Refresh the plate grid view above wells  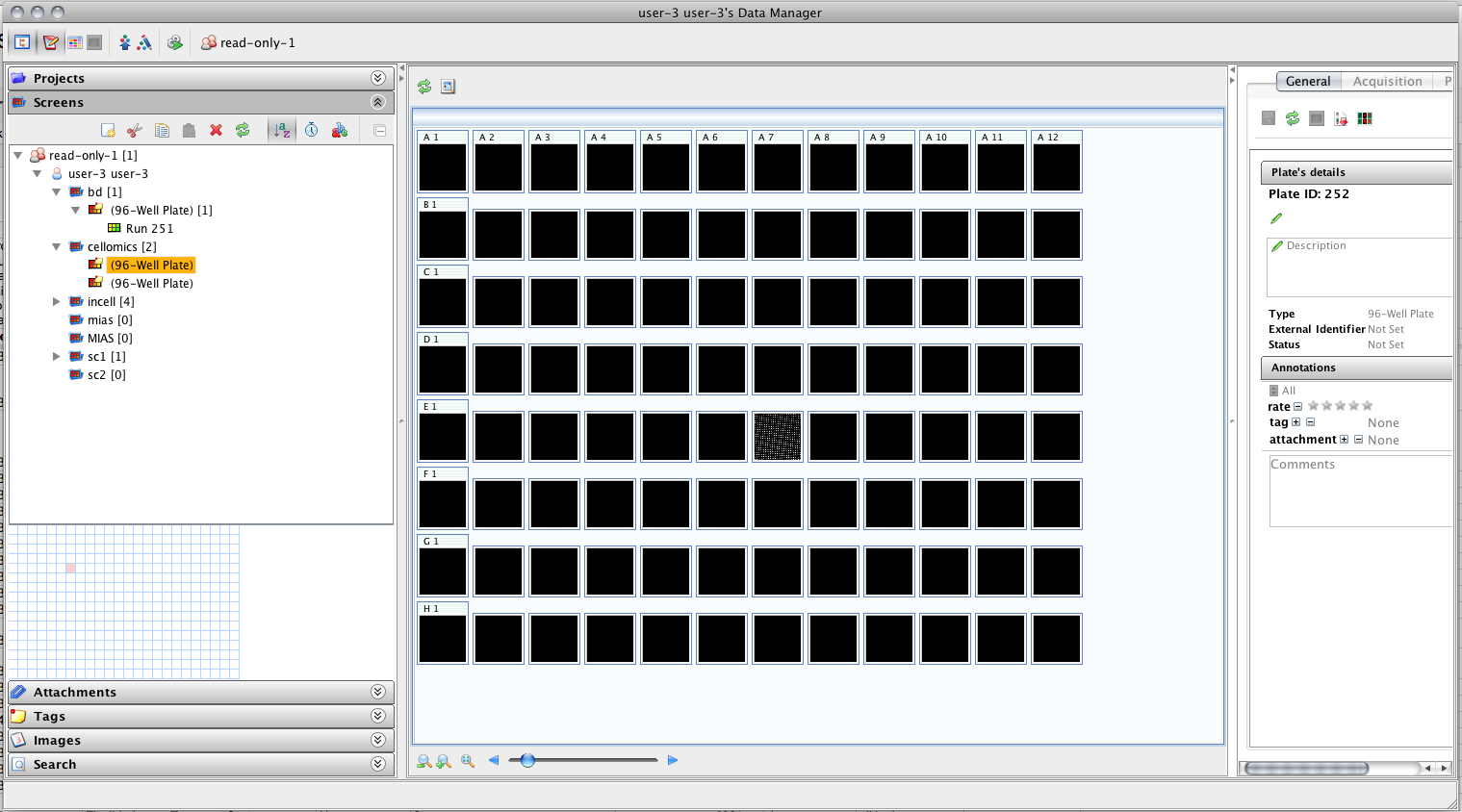point(424,87)
